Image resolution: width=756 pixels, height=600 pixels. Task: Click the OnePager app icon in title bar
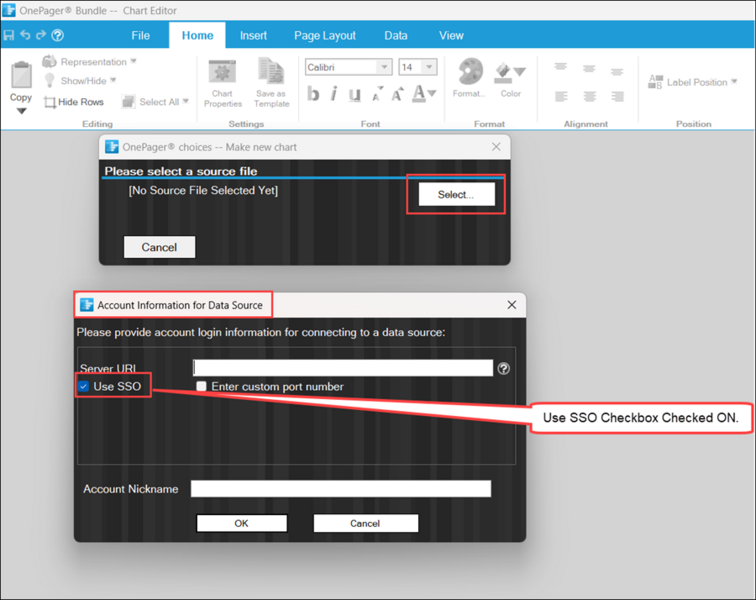pos(9,10)
